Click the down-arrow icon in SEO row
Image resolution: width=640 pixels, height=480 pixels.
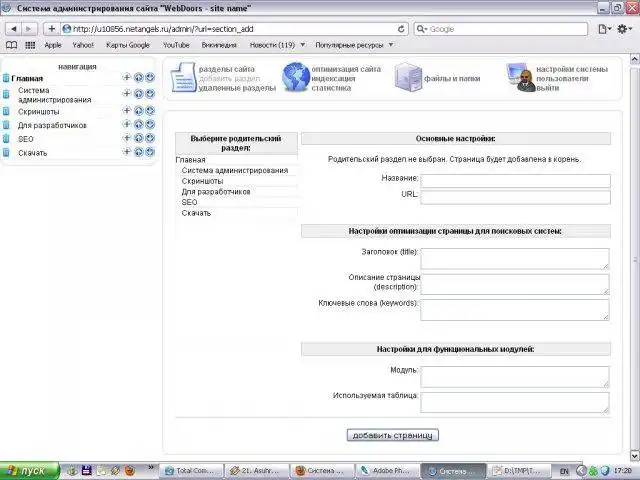[x=150, y=138]
